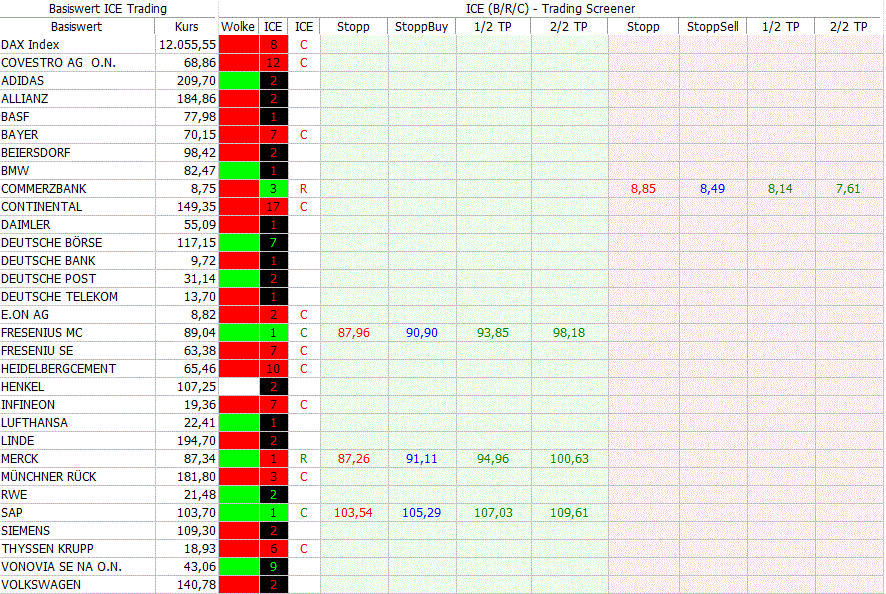The height and width of the screenshot is (594, 886).
Task: Click Fresenius MC StoppBuy value 90,90
Action: (422, 333)
